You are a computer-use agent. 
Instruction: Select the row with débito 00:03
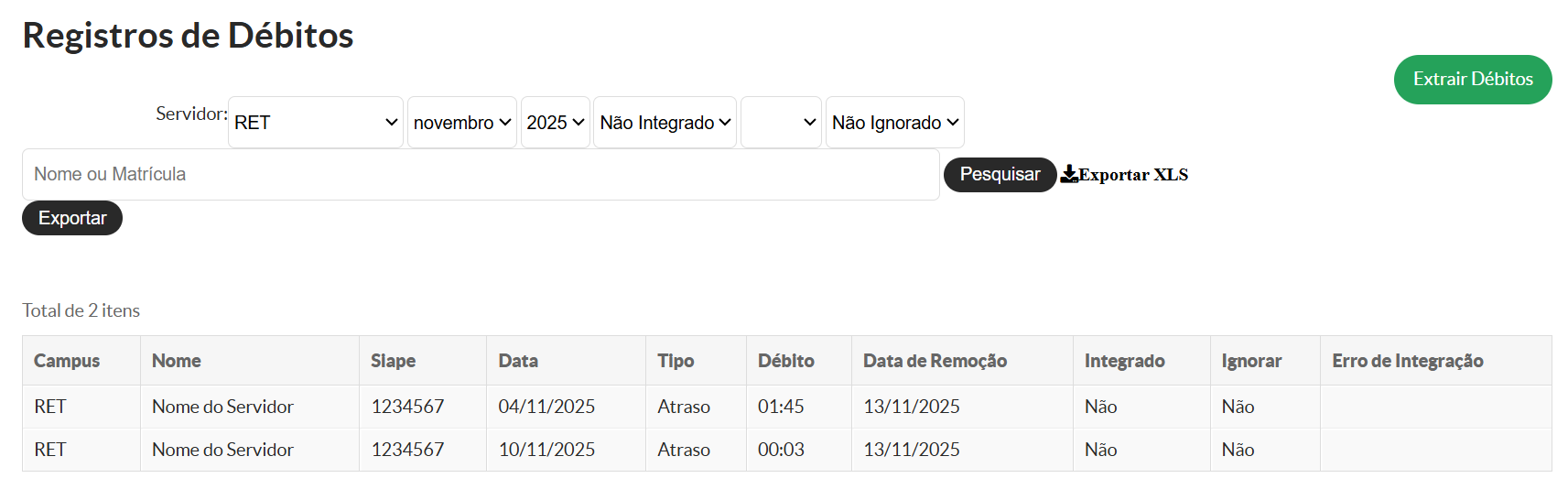[781, 450]
